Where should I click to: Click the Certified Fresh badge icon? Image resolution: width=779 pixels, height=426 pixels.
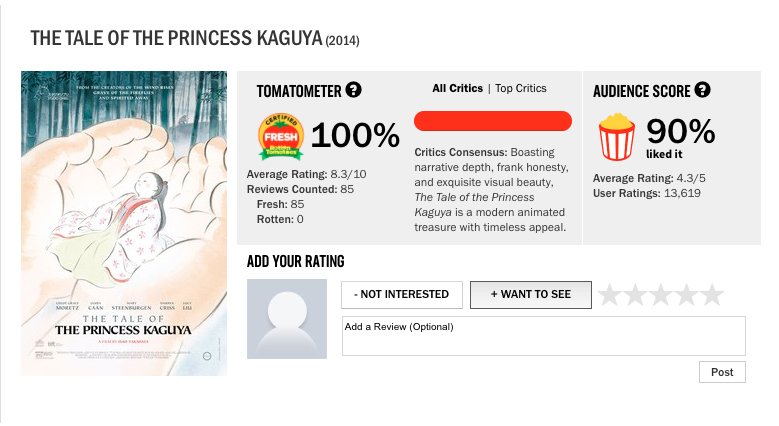[281, 135]
